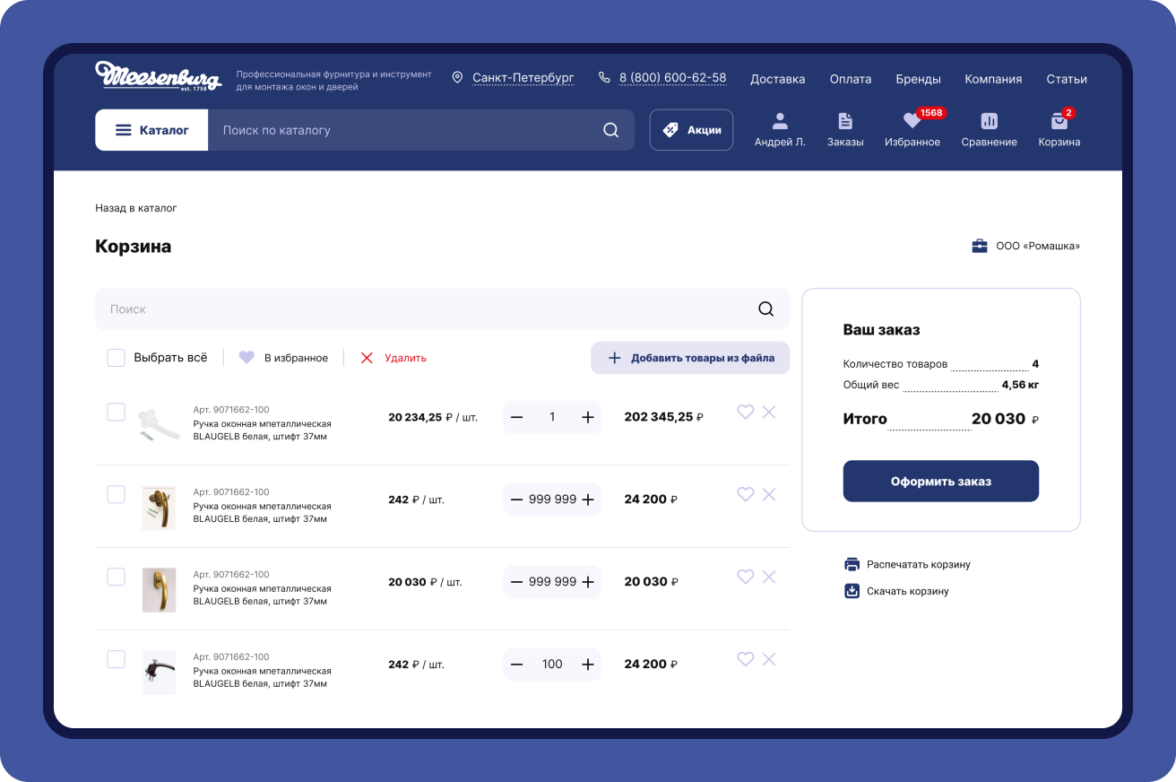Open Бренды in top navigation
The image size is (1176, 782).
click(917, 79)
